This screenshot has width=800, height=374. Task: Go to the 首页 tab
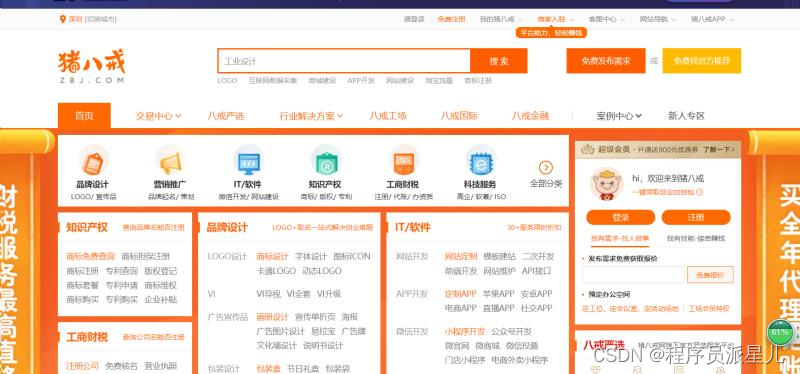click(x=84, y=116)
